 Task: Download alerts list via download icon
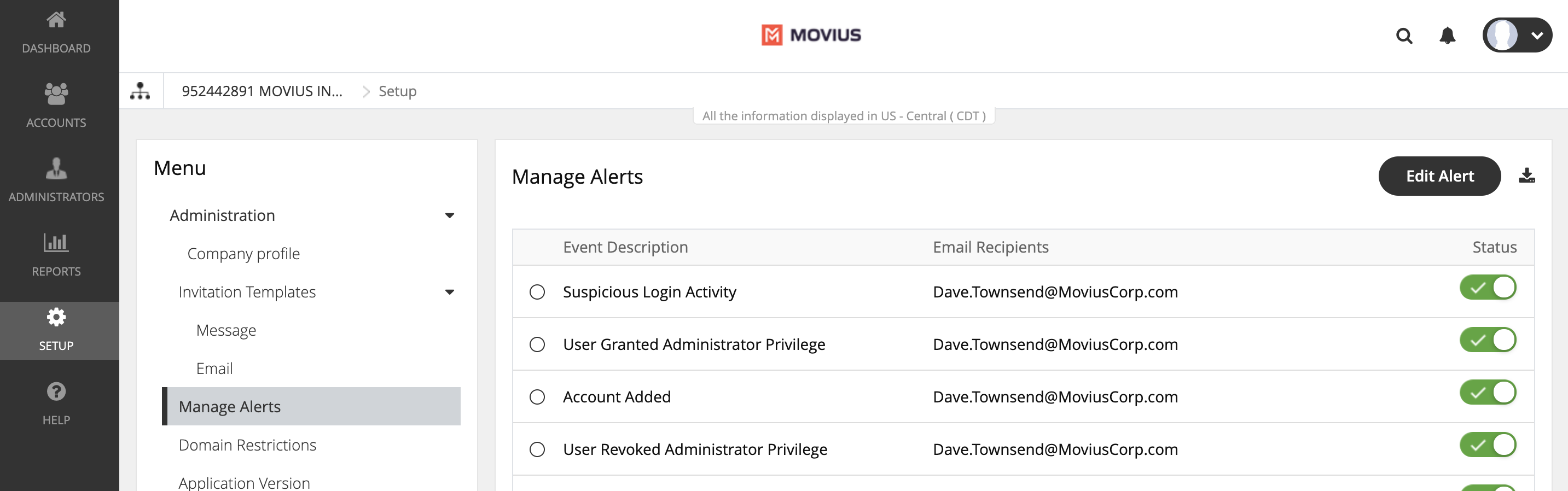pyautogui.click(x=1526, y=176)
